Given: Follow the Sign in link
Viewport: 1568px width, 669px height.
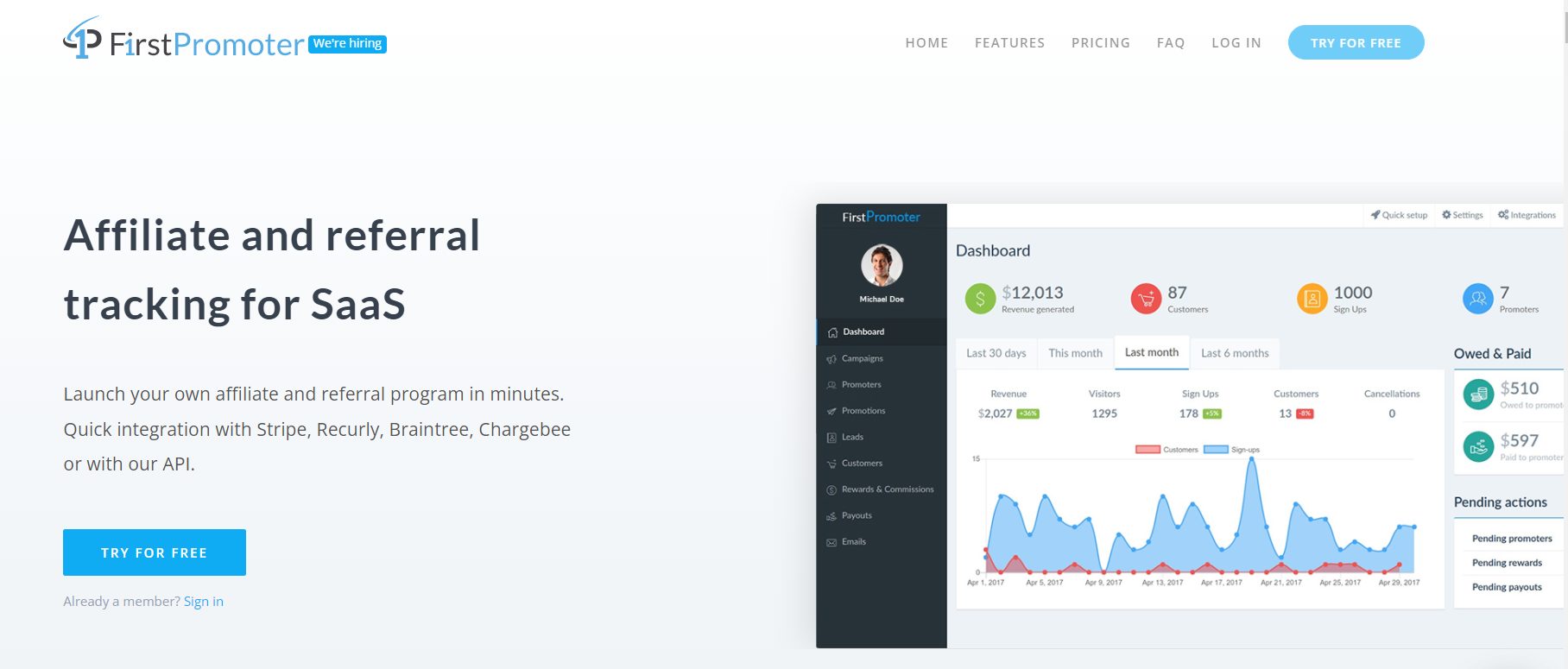Looking at the screenshot, I should 204,602.
